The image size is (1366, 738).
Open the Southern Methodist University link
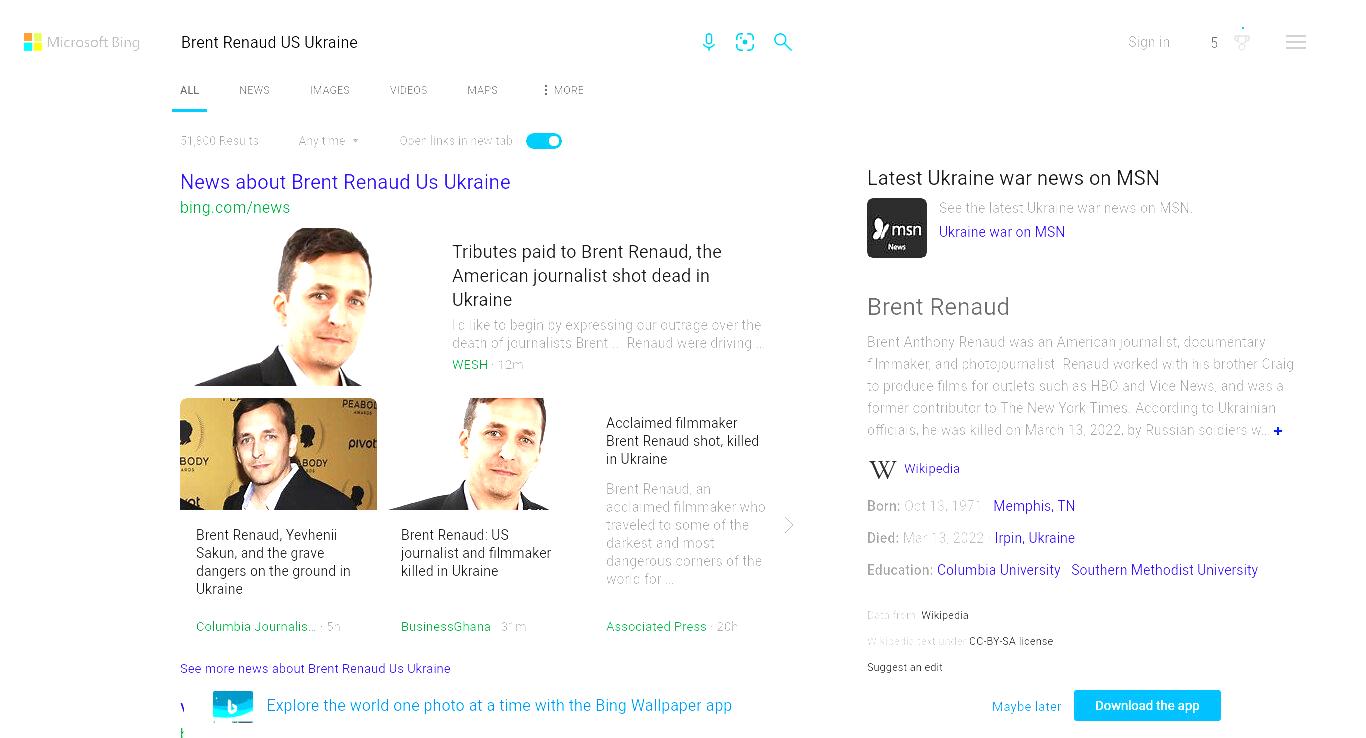[x=1164, y=570]
